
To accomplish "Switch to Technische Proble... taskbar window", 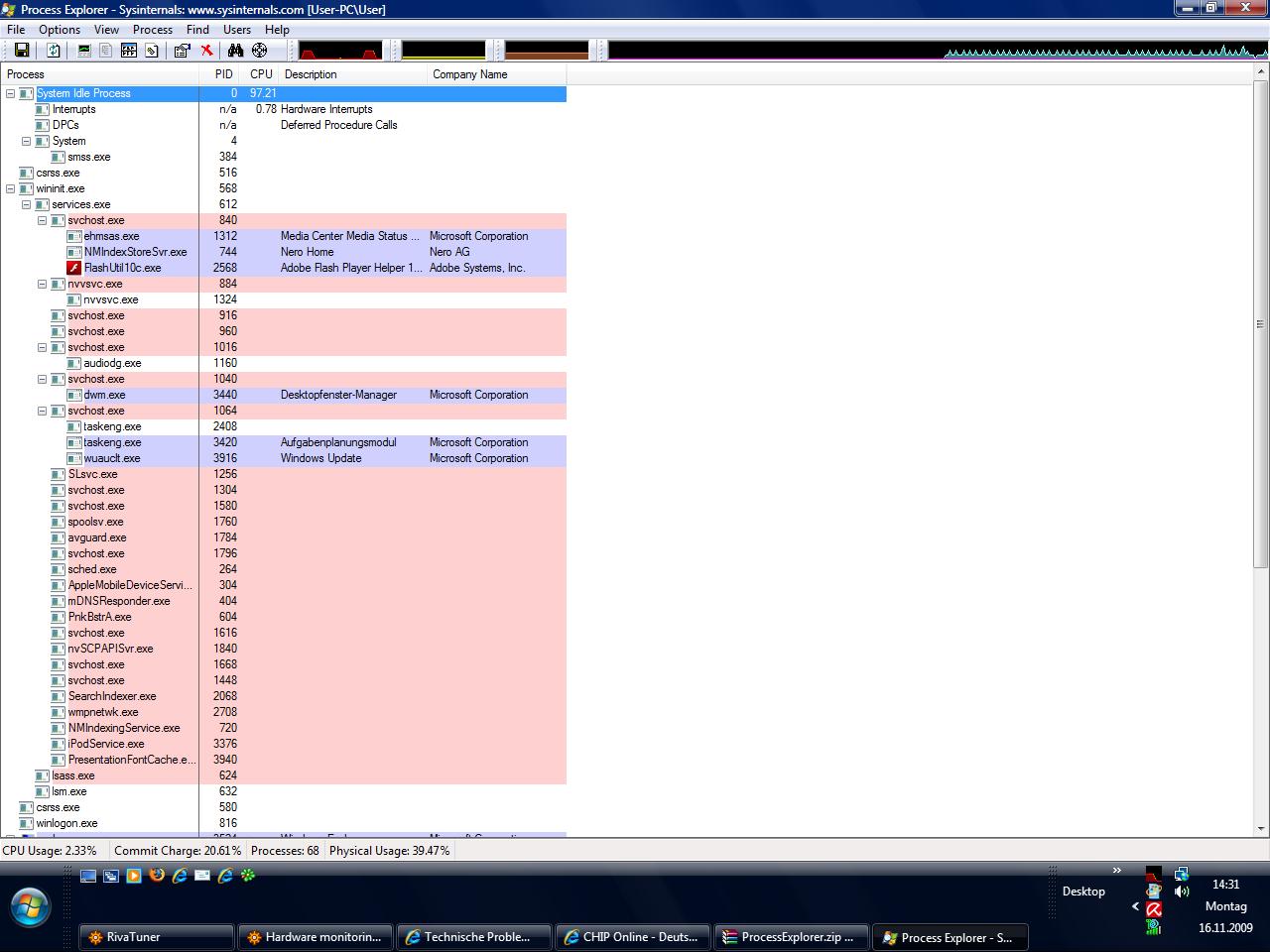I will (x=474, y=937).
